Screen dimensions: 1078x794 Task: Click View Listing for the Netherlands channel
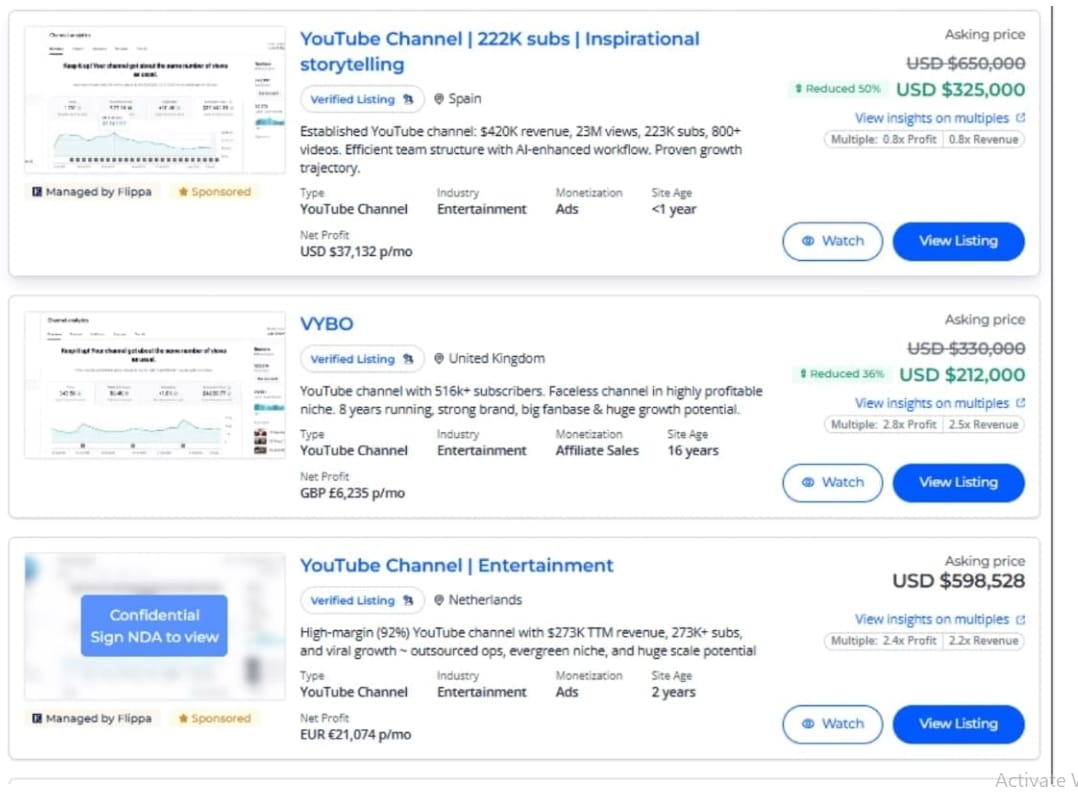958,724
